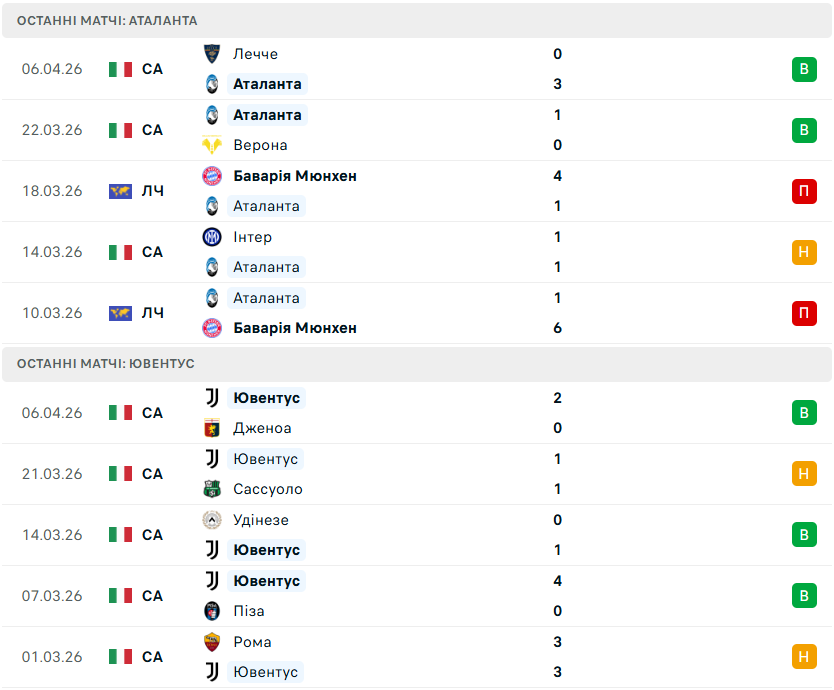Screen dimensions: 834x690
Task: Click the Pisa team crest icon
Action: point(212,611)
